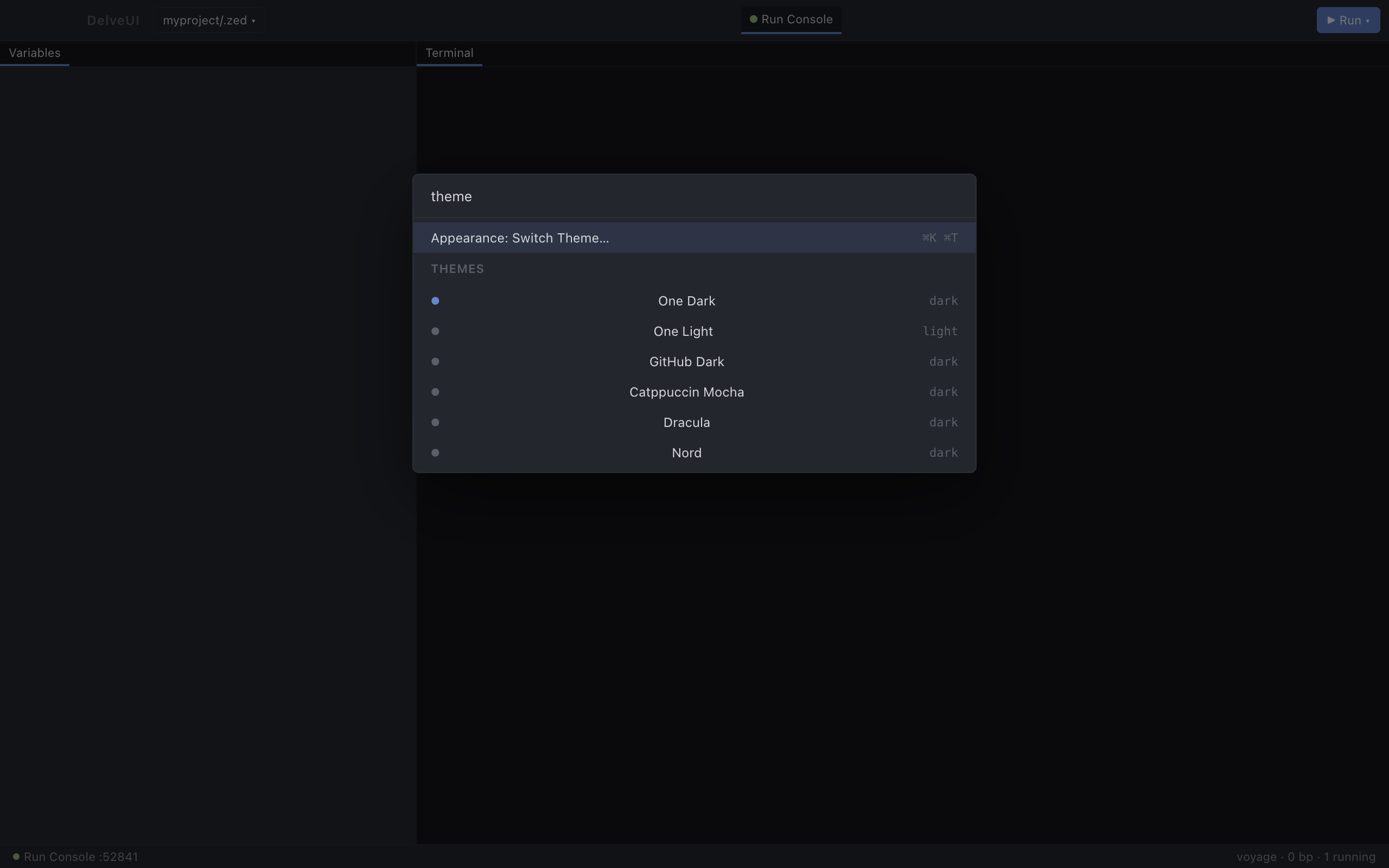Click the Run play icon
The image size is (1389, 868).
[x=1331, y=20]
